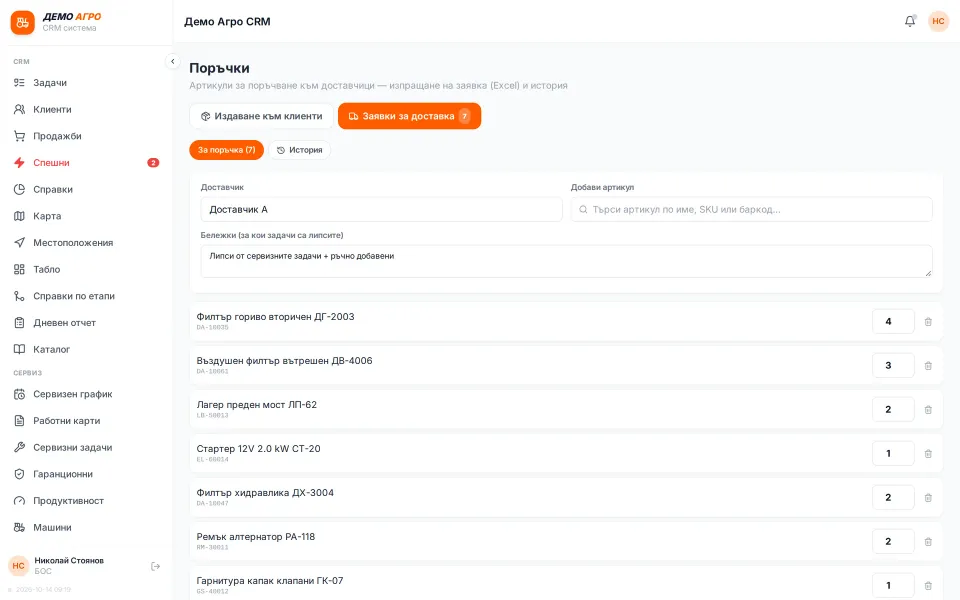Screen dimensions: 960x600
Task: Switch to История tab
Action: pyautogui.click(x=299, y=150)
